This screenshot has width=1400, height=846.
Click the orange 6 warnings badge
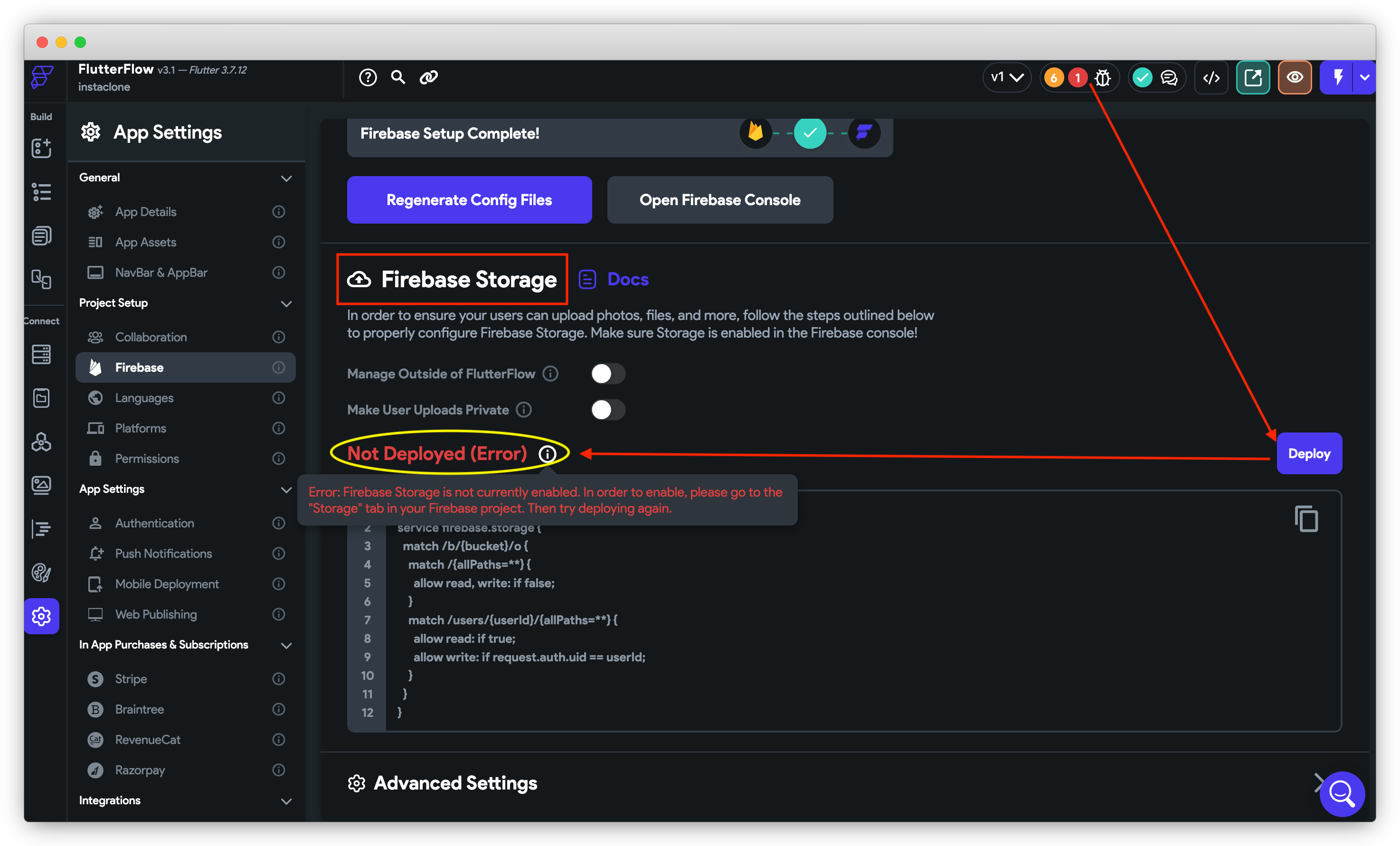point(1053,77)
